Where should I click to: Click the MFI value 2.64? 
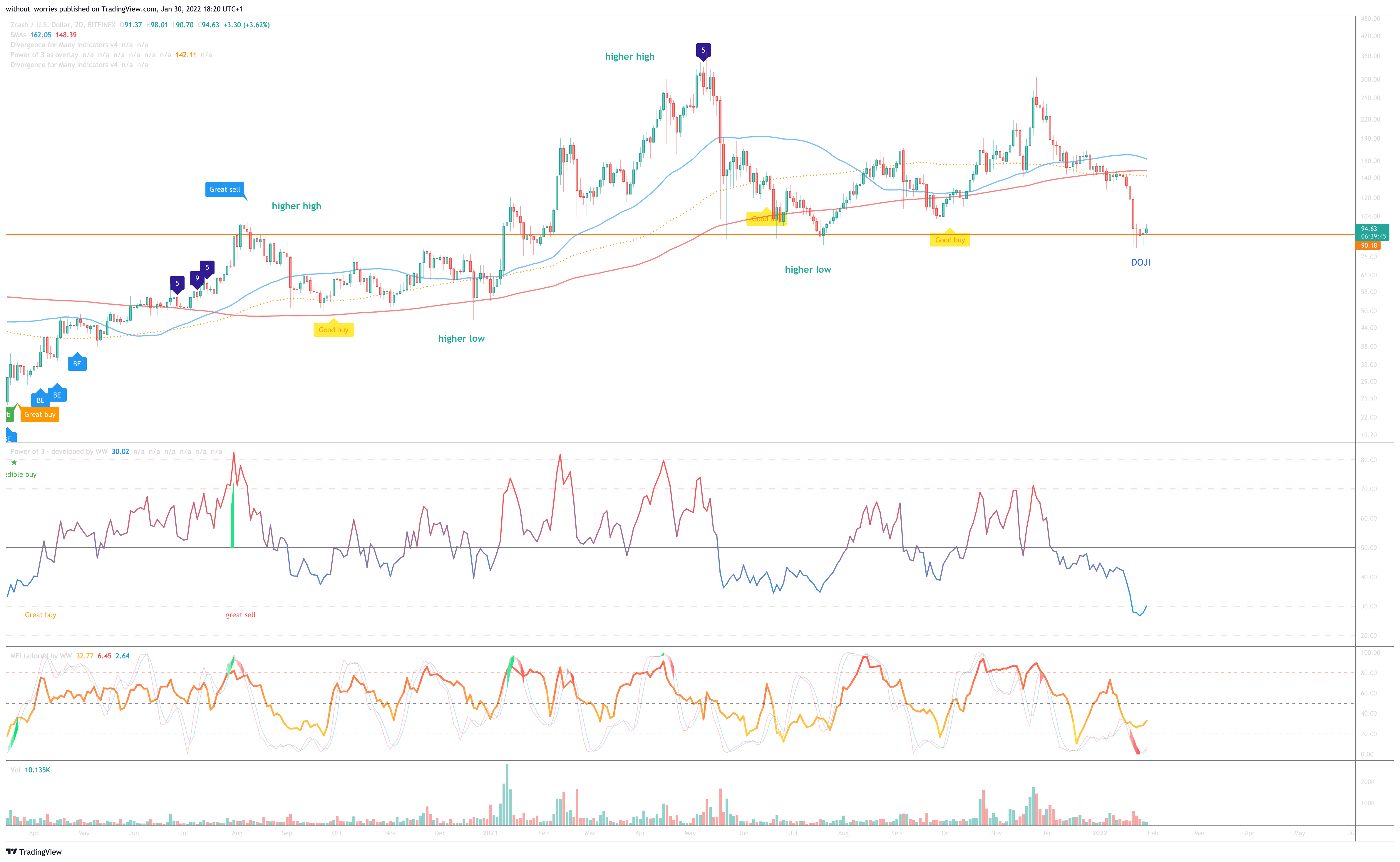point(123,656)
